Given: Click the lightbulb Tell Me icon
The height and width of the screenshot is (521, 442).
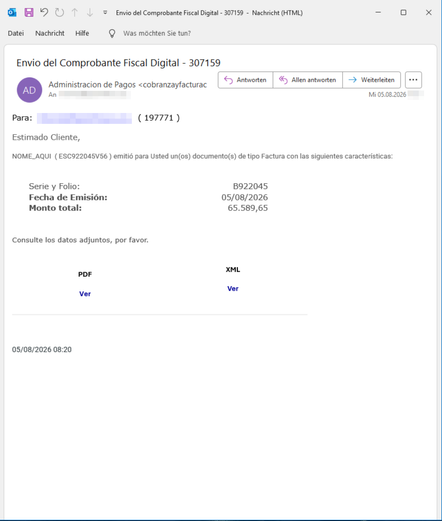Looking at the screenshot, I should point(112,33).
